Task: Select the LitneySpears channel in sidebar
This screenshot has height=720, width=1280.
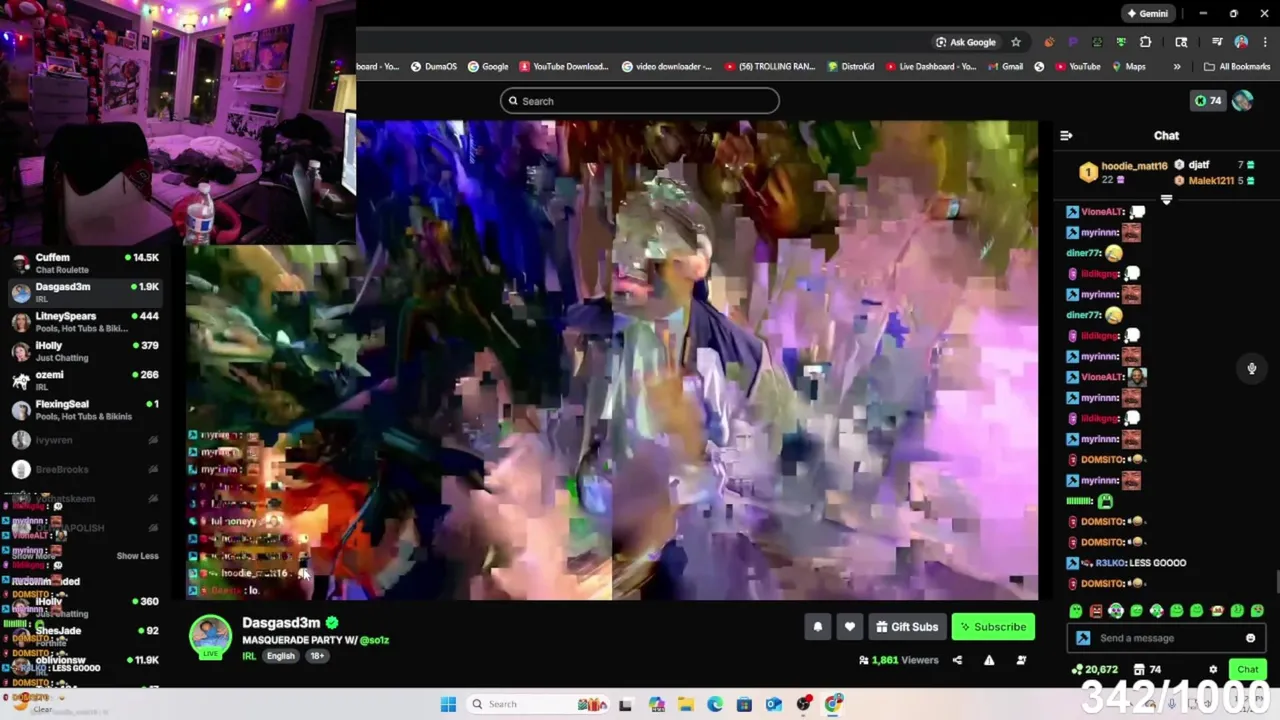Action: pos(85,322)
